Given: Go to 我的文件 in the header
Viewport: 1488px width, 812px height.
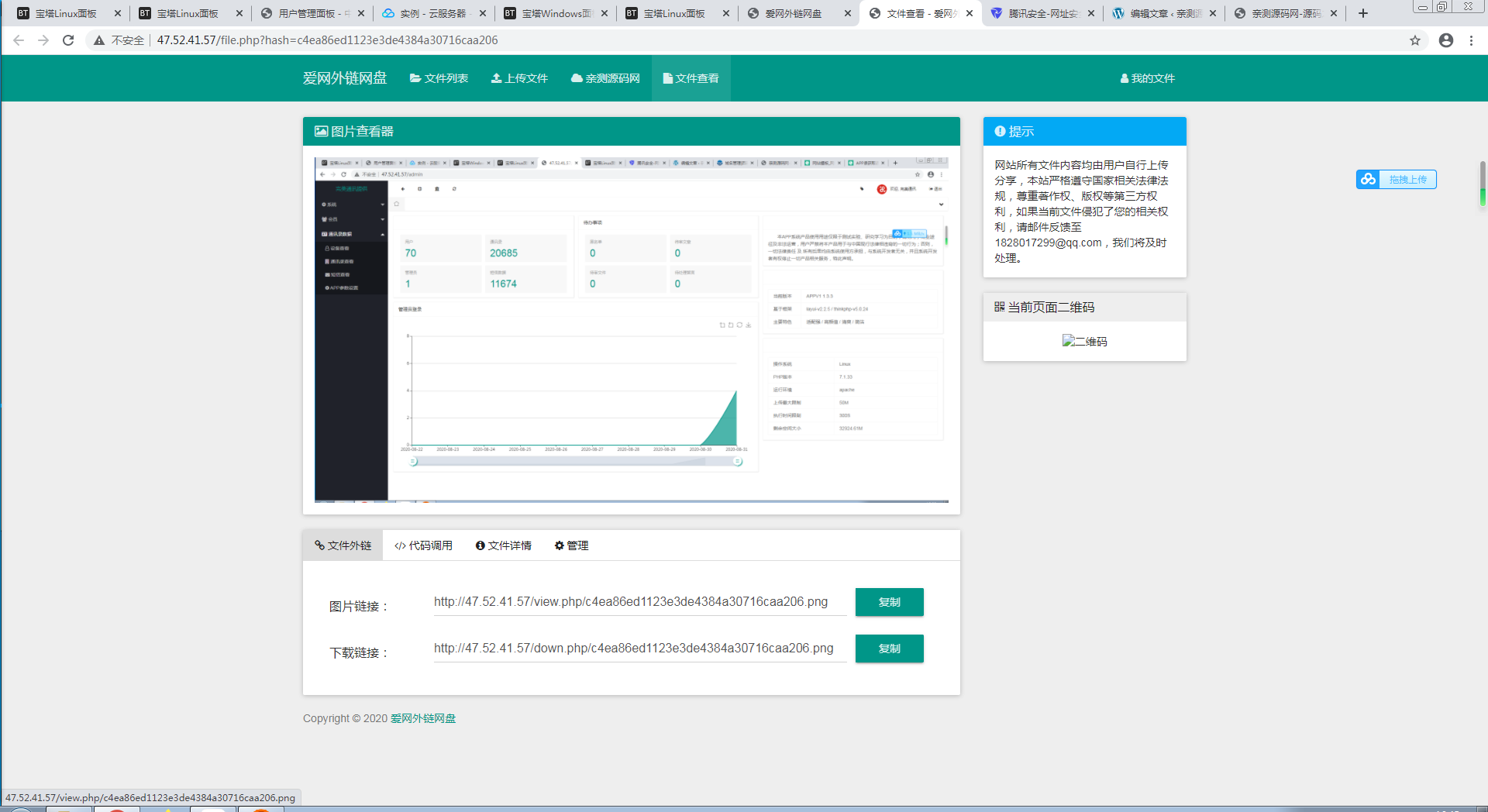Looking at the screenshot, I should [1147, 78].
